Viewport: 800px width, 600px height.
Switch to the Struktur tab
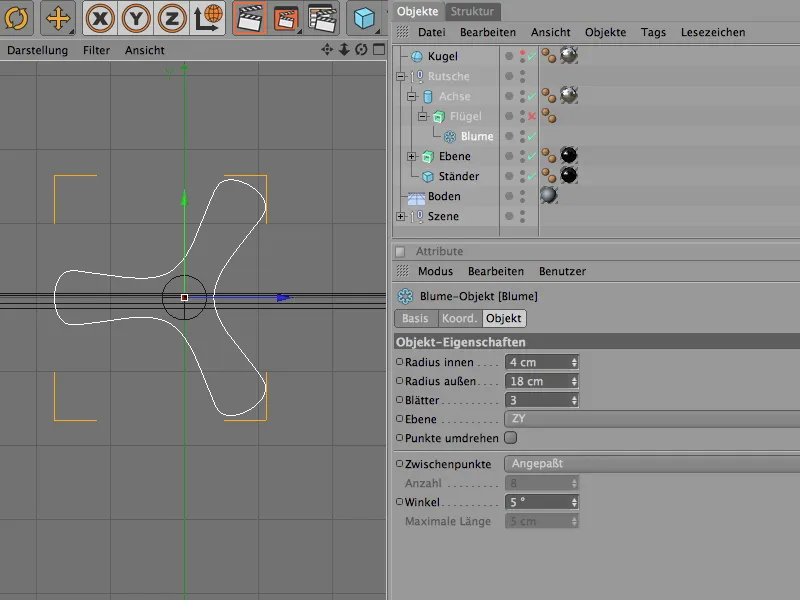coord(472,11)
